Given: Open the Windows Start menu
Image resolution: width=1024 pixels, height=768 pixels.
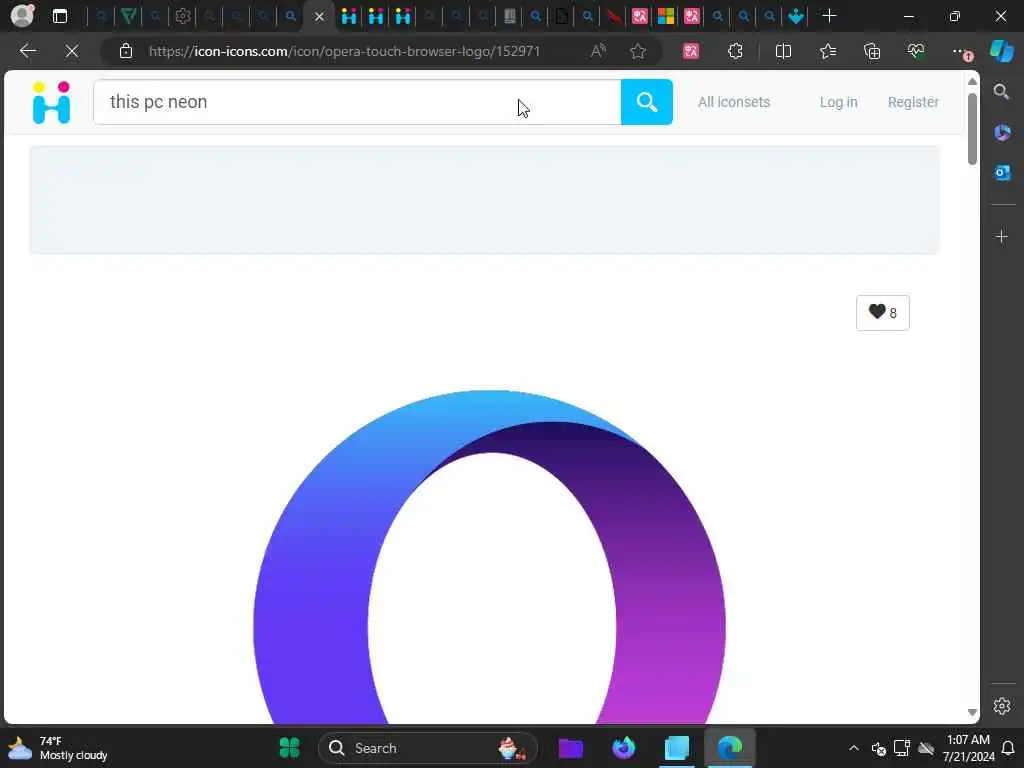Looking at the screenshot, I should (x=289, y=748).
